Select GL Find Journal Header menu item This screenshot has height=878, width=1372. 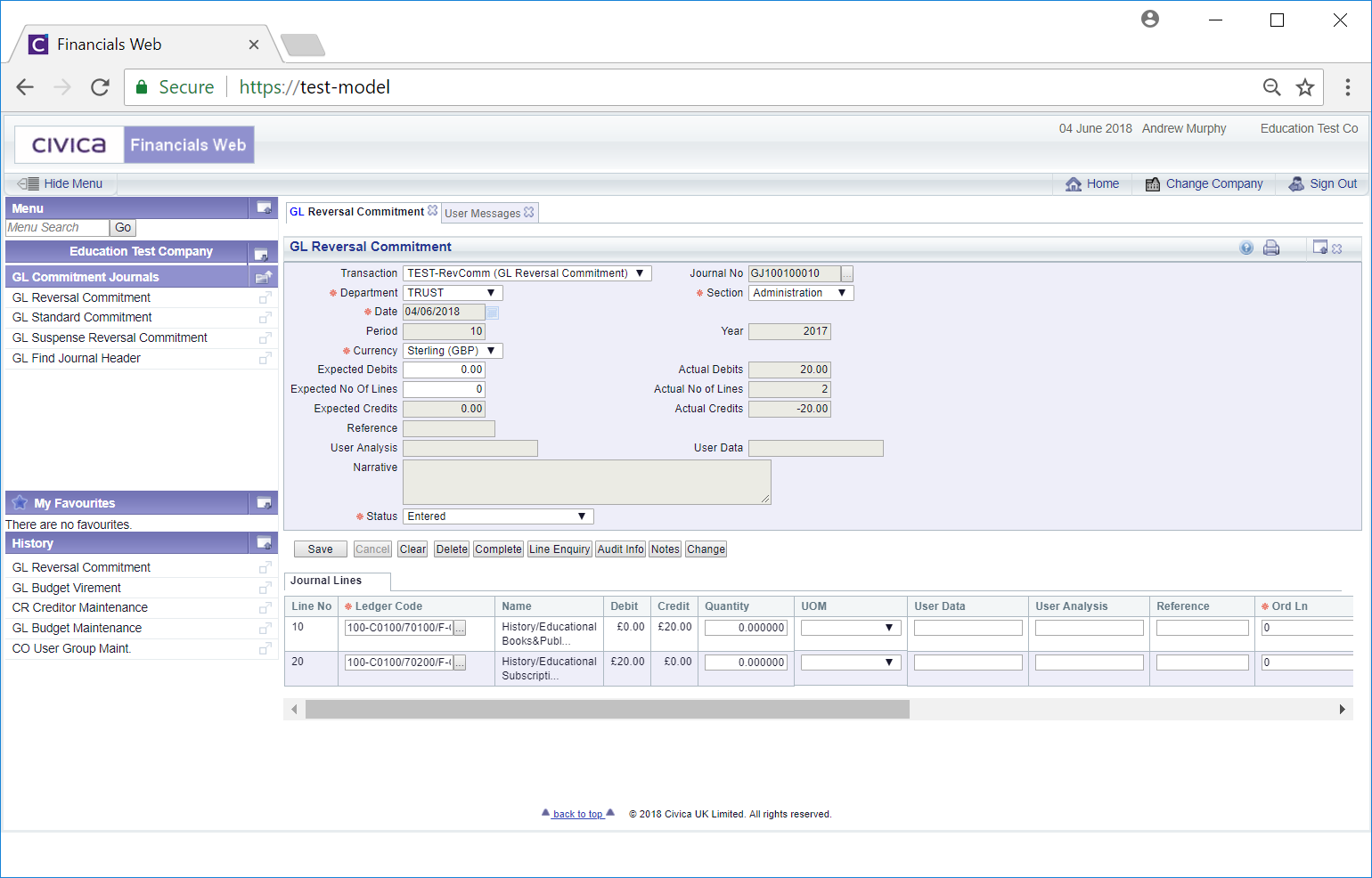[77, 359]
